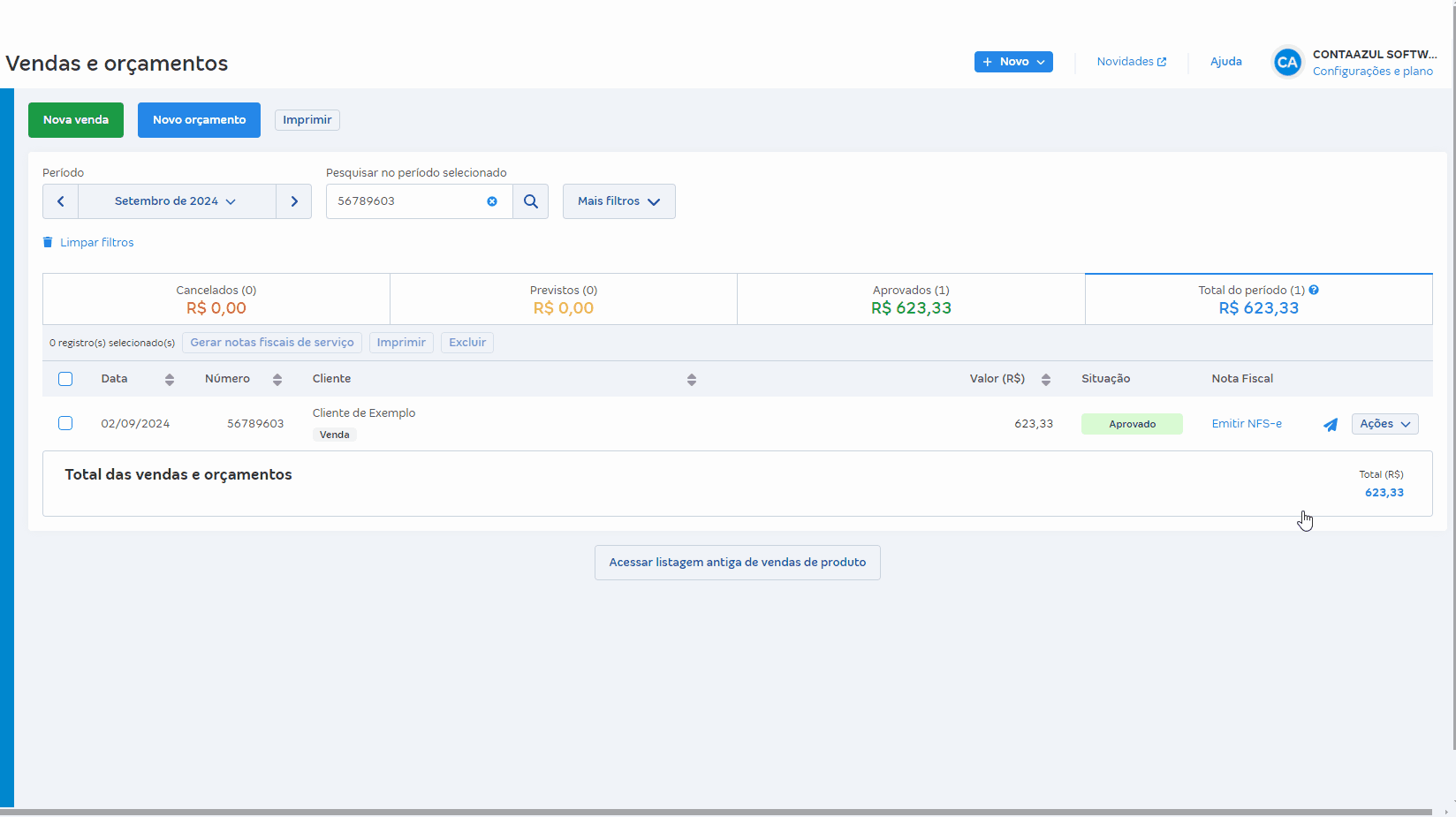Select all rows checkbox in header
The width and height of the screenshot is (1456, 817).
(x=65, y=379)
